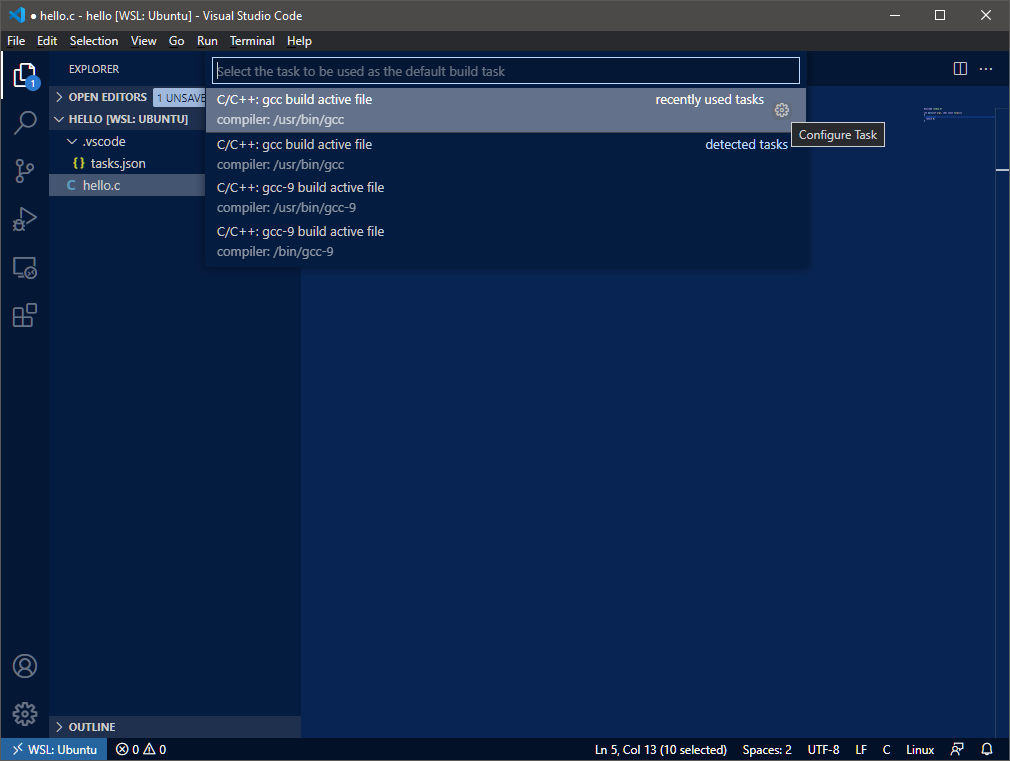The image size is (1010, 761).
Task: Click the VS Code logo icon
Action: click(17, 15)
